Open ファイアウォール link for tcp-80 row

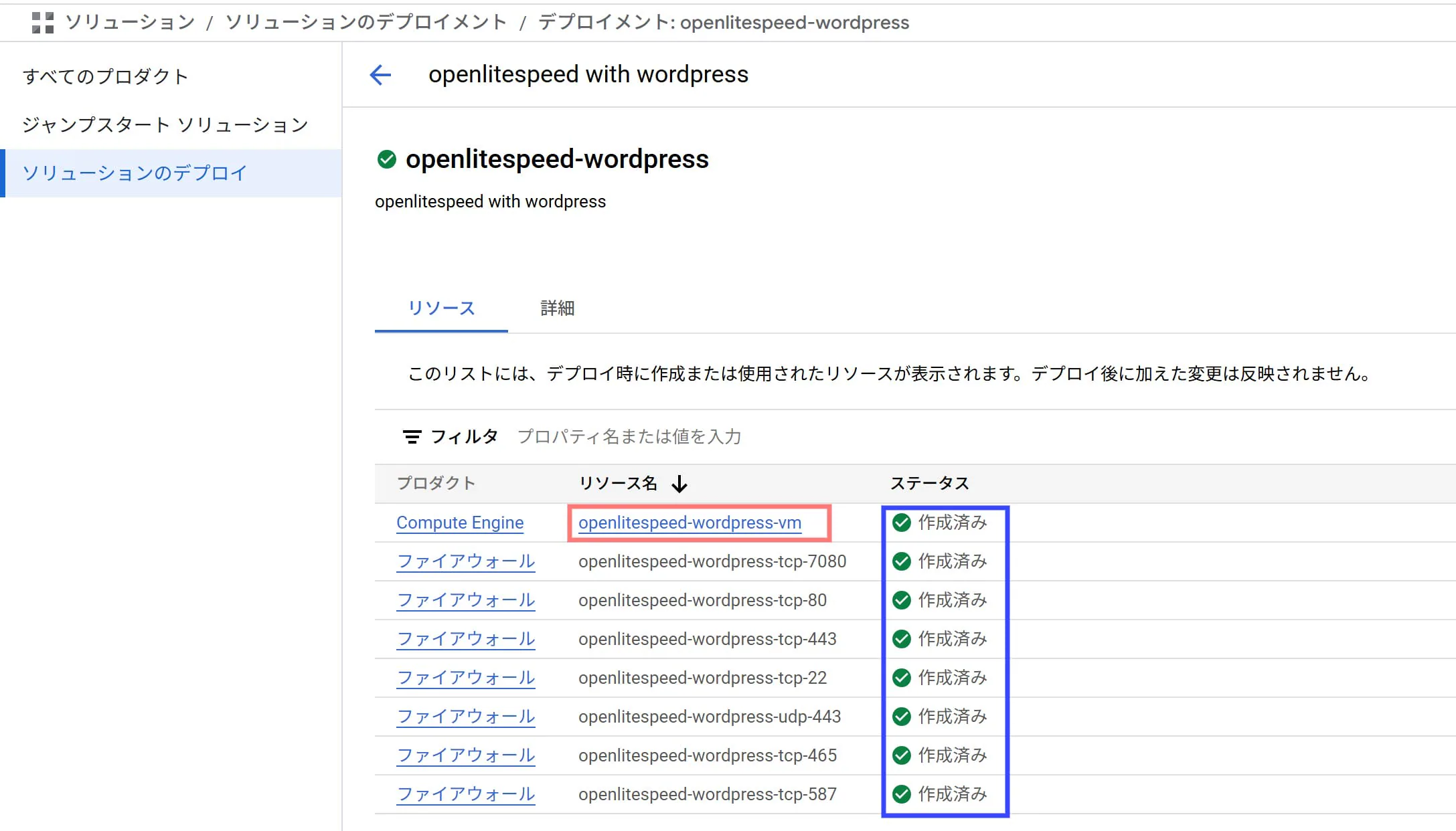pyautogui.click(x=466, y=600)
